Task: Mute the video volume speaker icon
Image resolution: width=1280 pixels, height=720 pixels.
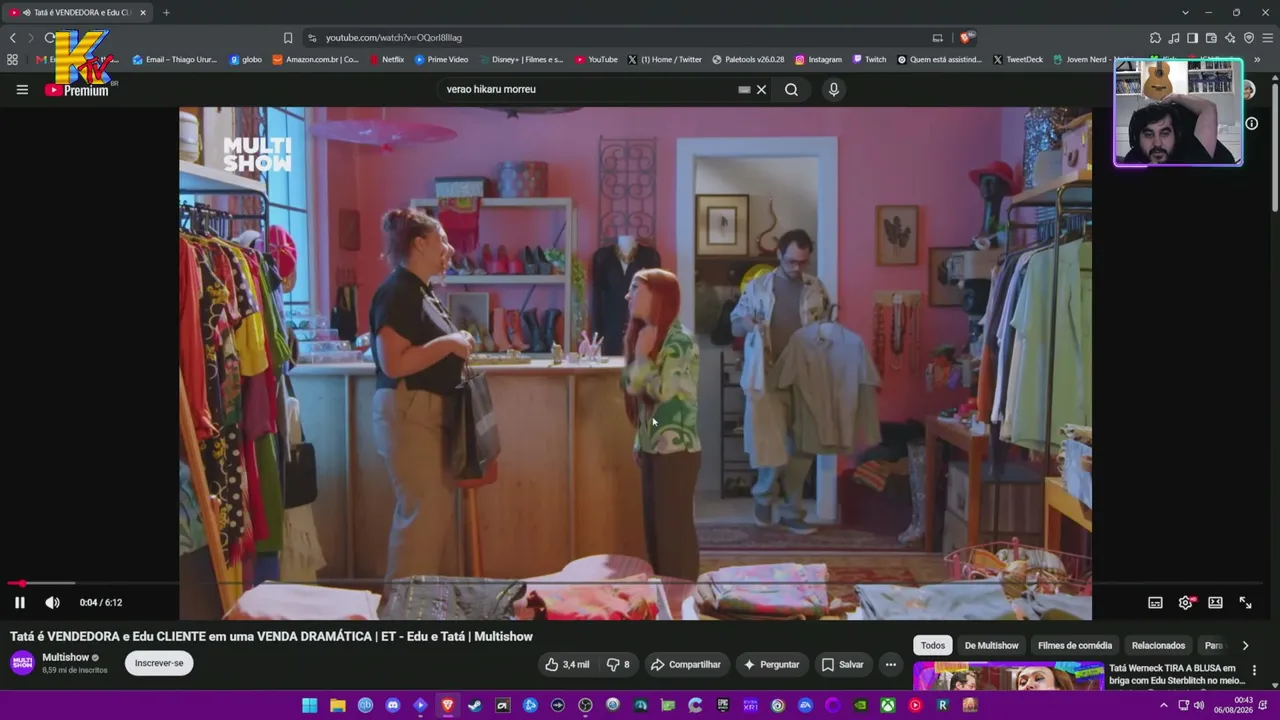Action: [53, 602]
